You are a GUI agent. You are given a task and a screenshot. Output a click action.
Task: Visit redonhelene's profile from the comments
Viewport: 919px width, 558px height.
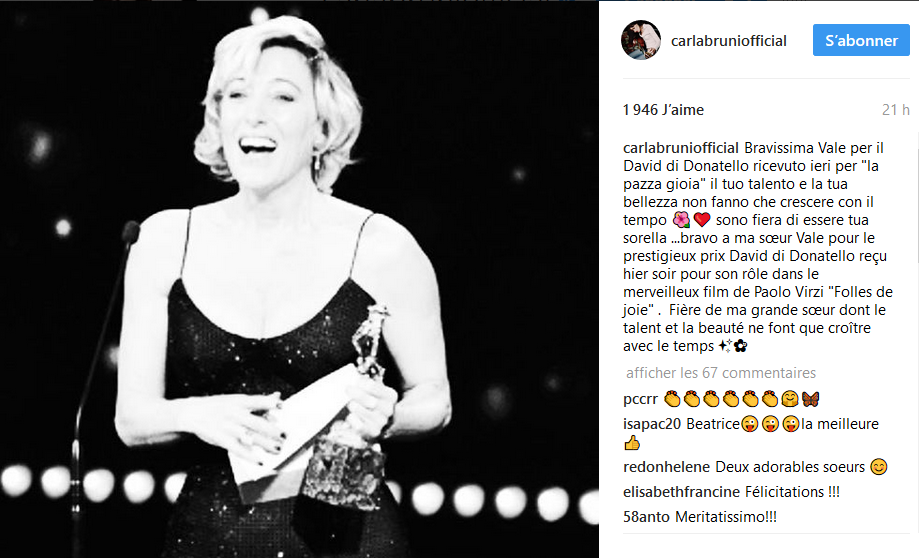pos(667,467)
